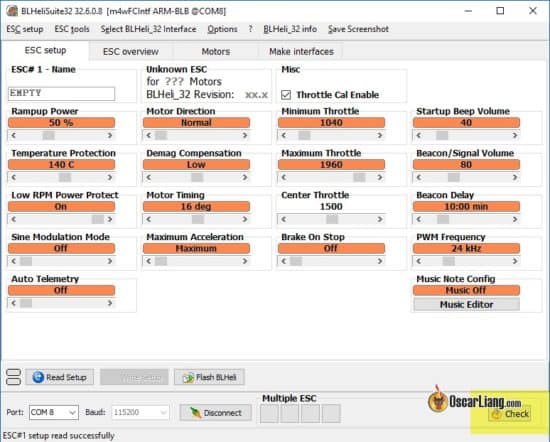This screenshot has height=442, width=550.
Task: Select the first Multiple ESC box
Action: click(x=269, y=413)
